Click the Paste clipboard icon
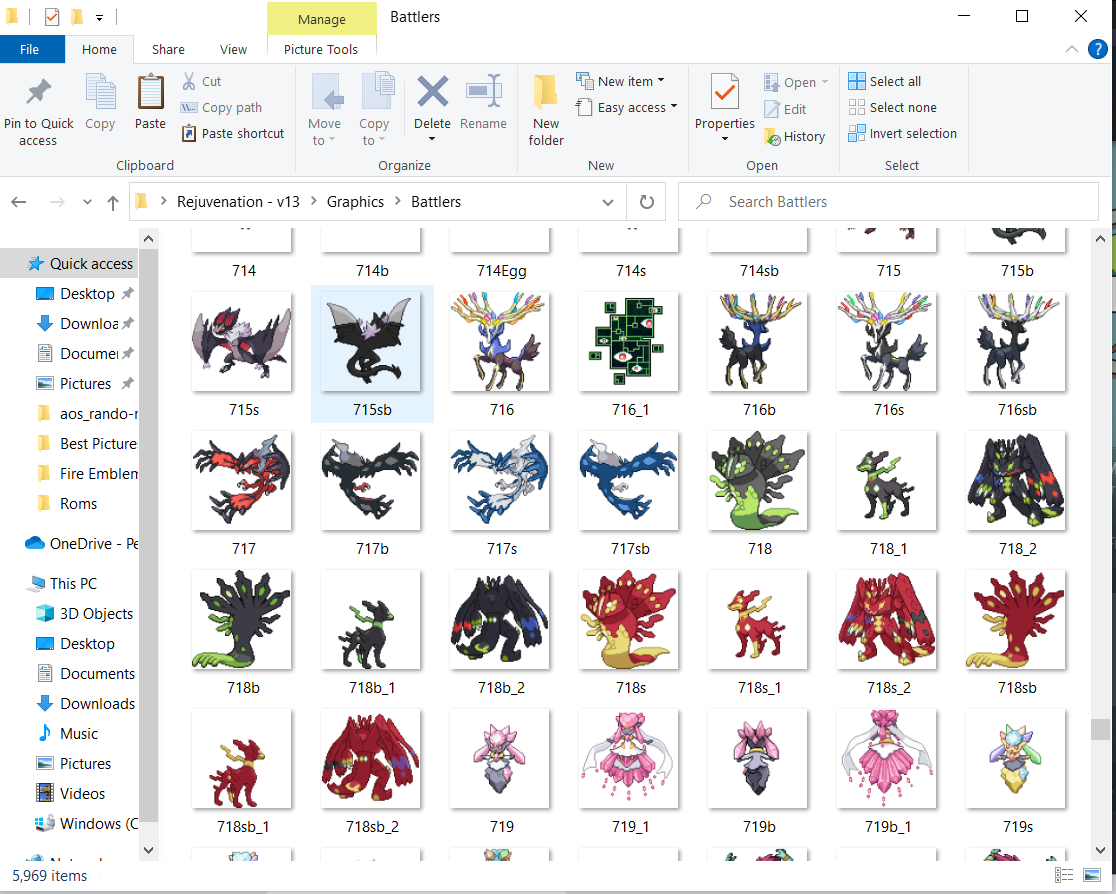Screen dimensions: 1116x894 coord(150,92)
